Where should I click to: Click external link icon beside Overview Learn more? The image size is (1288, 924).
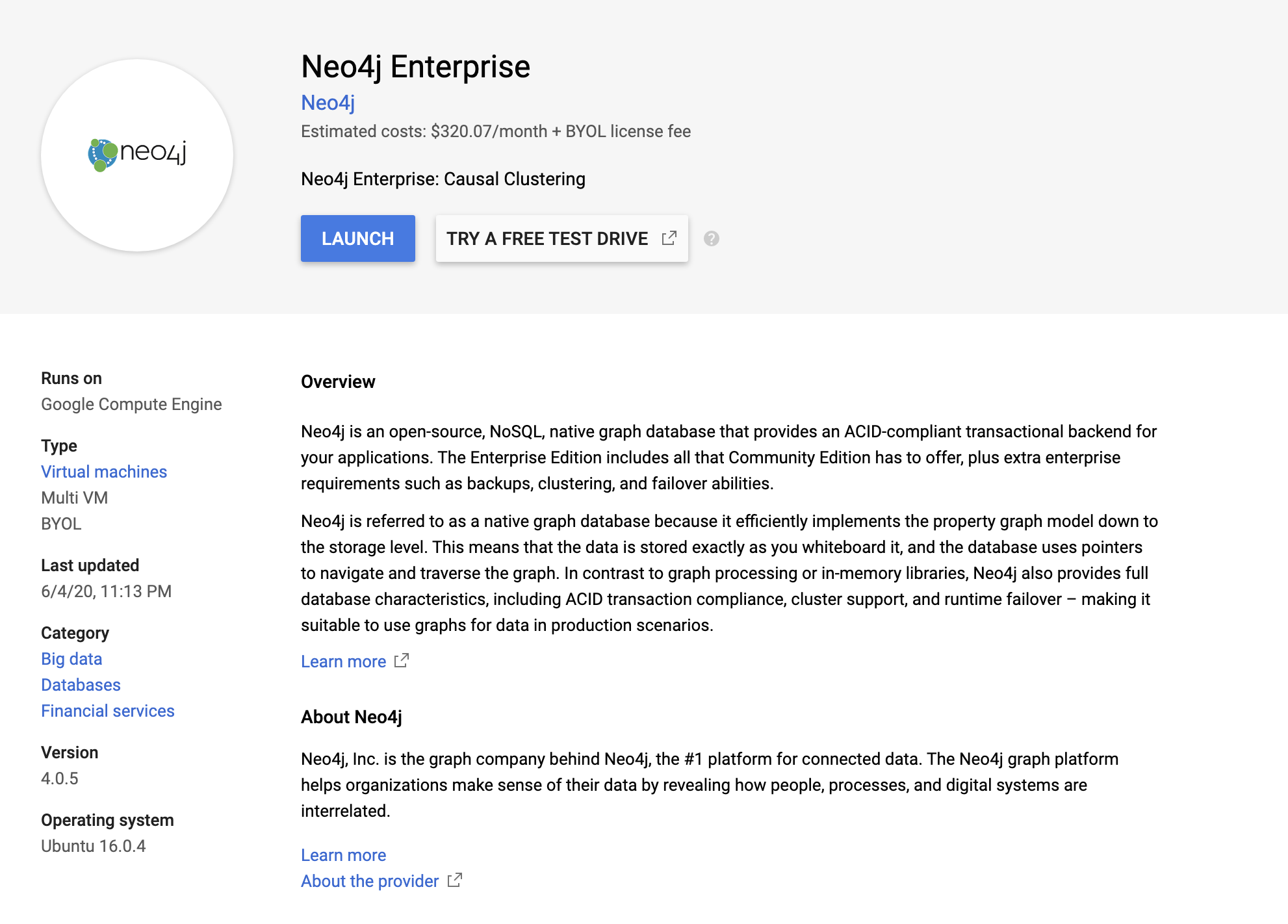(402, 660)
